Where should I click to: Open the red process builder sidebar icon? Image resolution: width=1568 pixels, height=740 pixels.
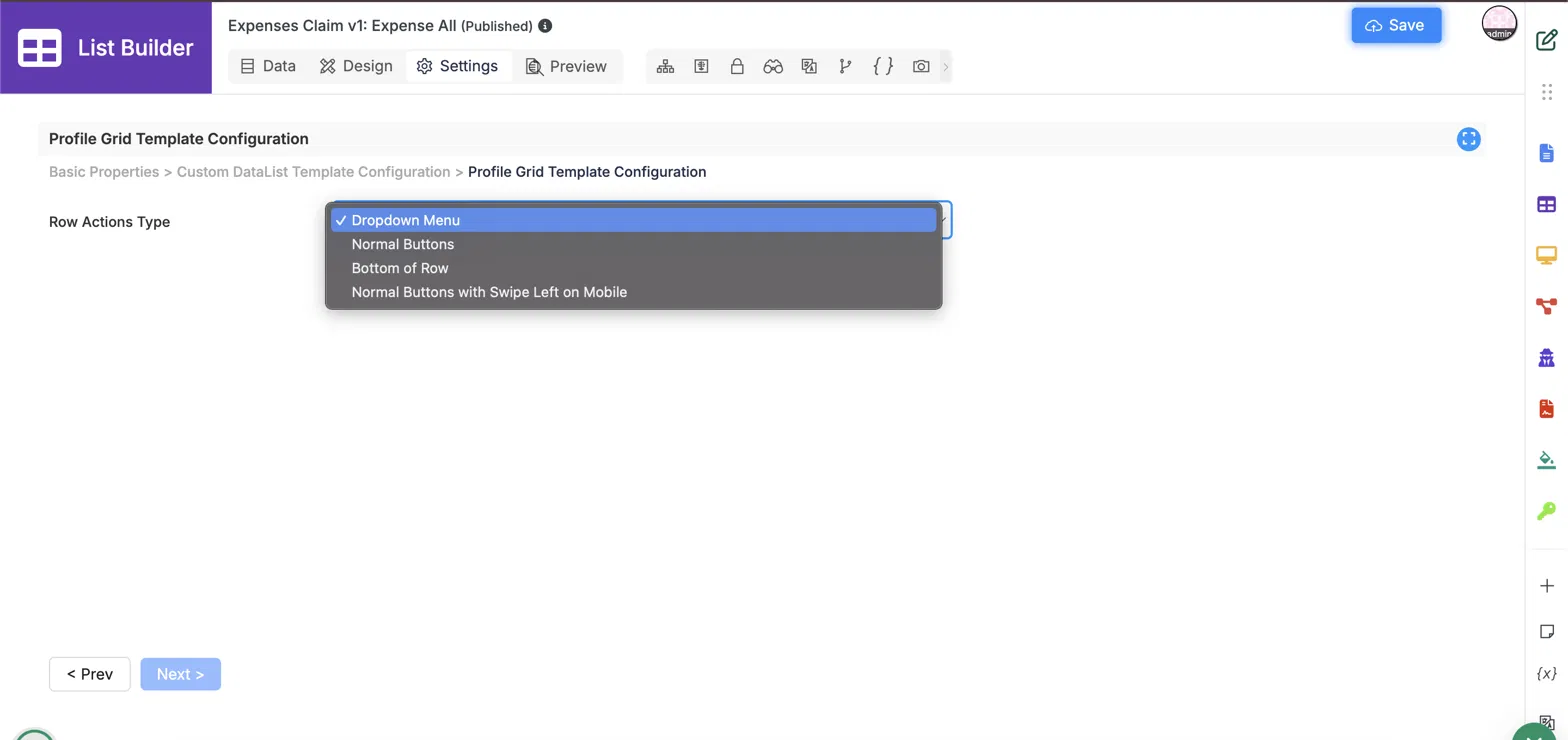click(1546, 306)
